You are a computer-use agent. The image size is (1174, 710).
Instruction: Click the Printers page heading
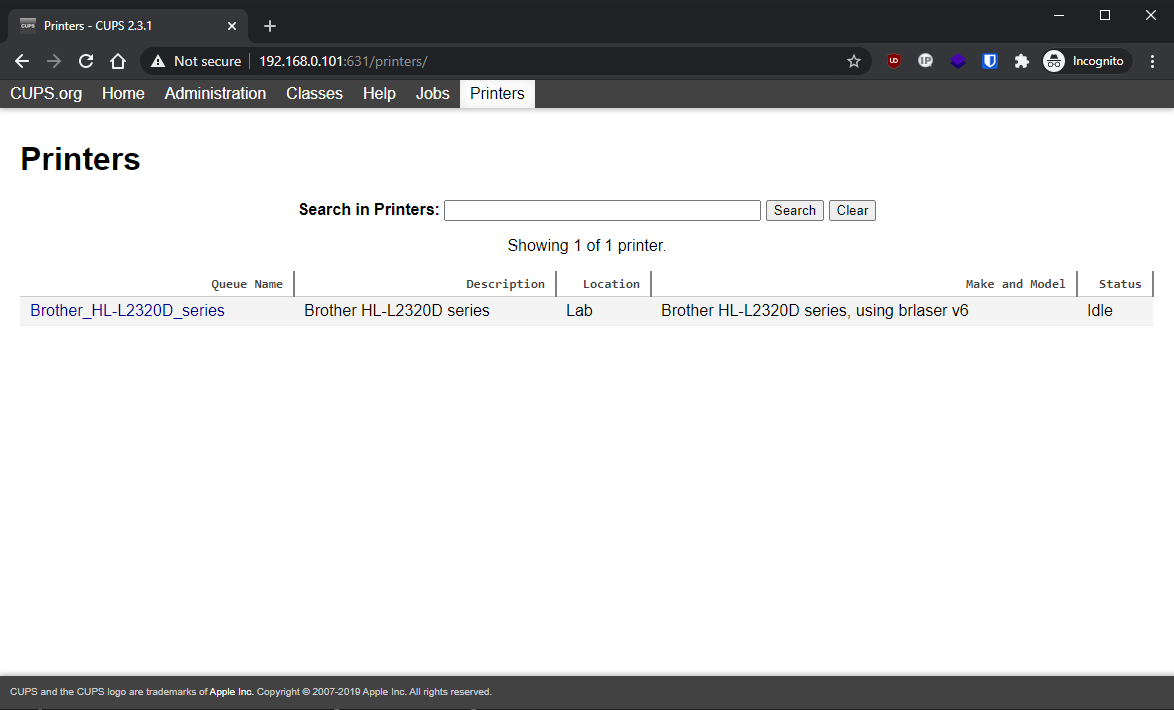tap(80, 159)
